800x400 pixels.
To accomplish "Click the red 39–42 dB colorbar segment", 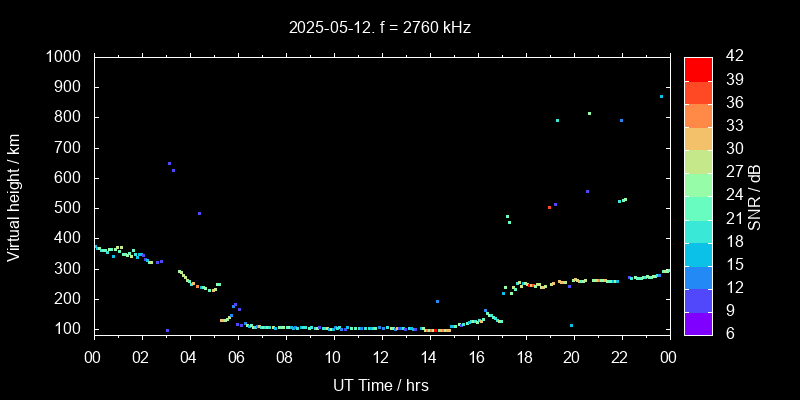I will [x=698, y=69].
